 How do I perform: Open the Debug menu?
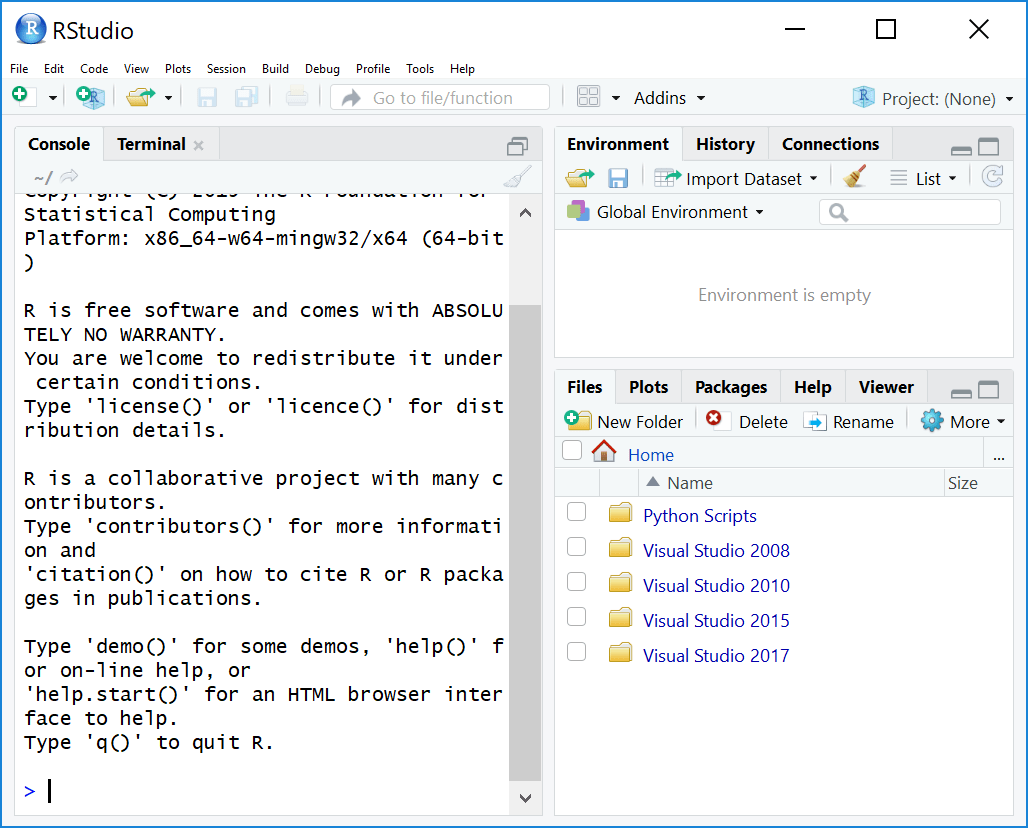point(322,69)
